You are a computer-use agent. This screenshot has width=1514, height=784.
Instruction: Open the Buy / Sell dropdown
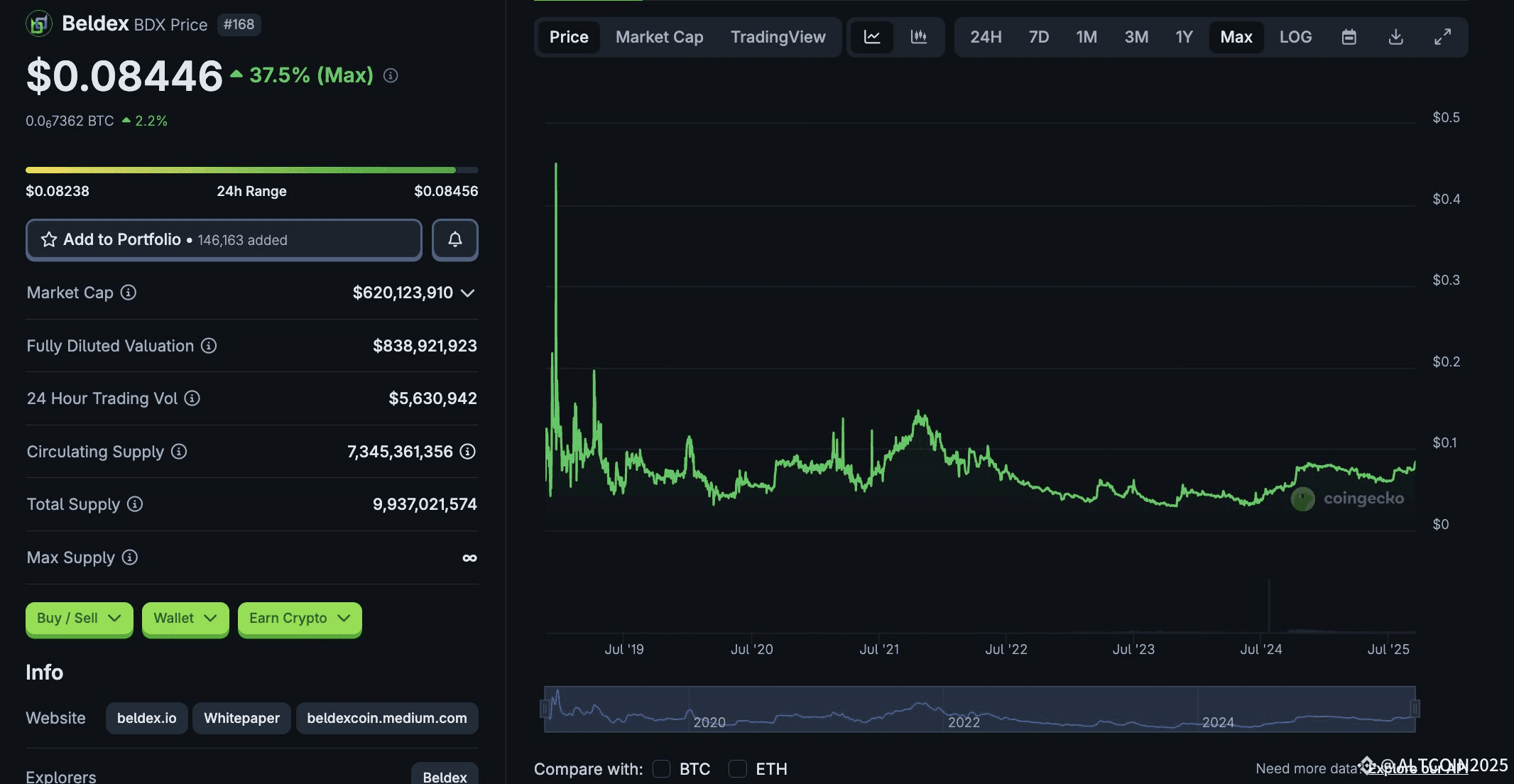pyautogui.click(x=79, y=618)
